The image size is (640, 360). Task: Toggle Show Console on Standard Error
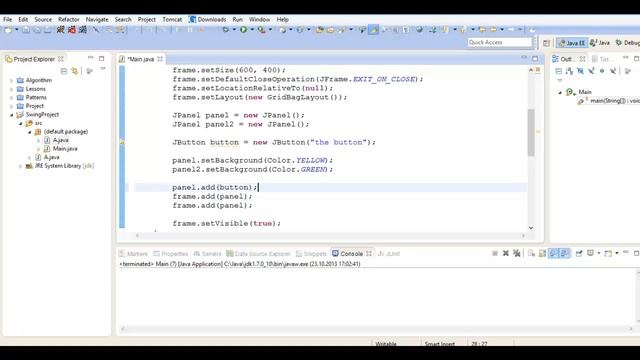coord(564,253)
